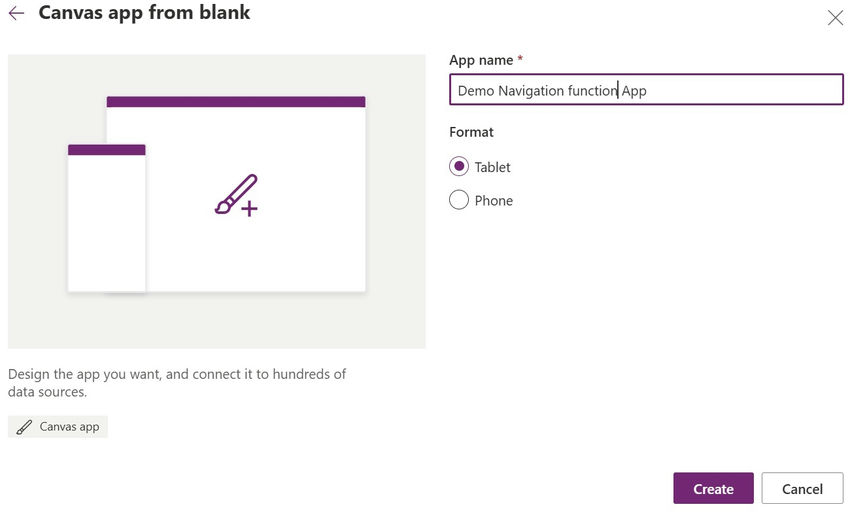The image size is (850, 513).
Task: Click the pencil icon on the Canvas app tag
Action: click(24, 427)
